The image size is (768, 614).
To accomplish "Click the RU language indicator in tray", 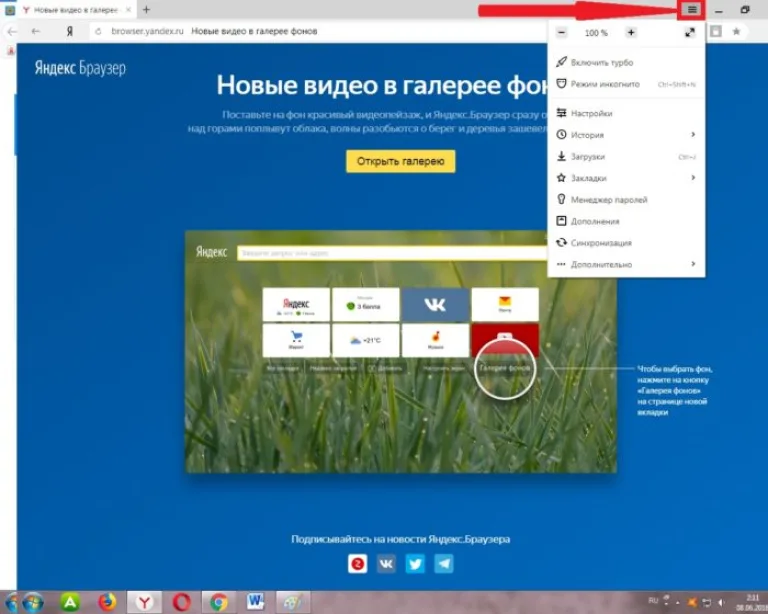I will tap(653, 600).
